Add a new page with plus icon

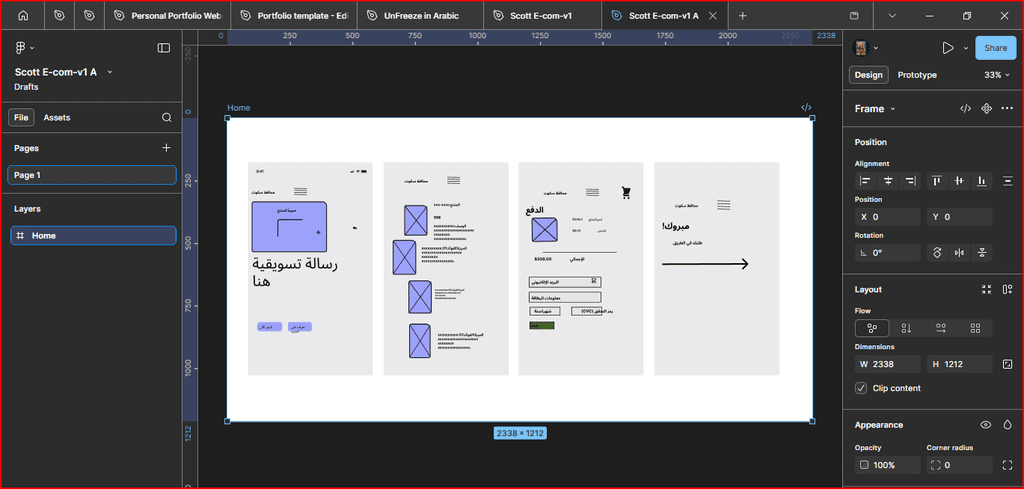[167, 148]
